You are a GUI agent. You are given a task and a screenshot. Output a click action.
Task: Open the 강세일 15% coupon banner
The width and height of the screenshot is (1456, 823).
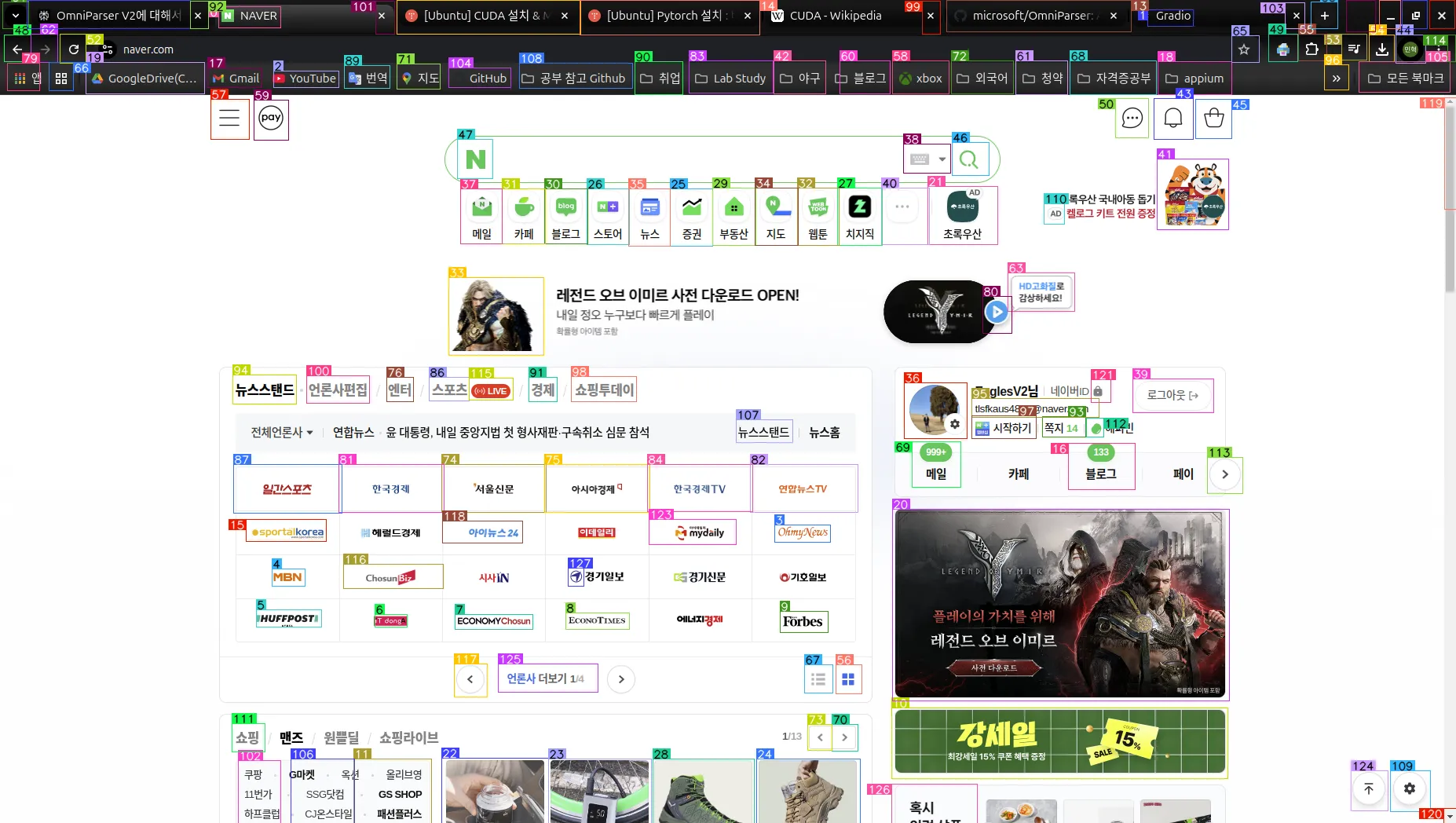1060,741
